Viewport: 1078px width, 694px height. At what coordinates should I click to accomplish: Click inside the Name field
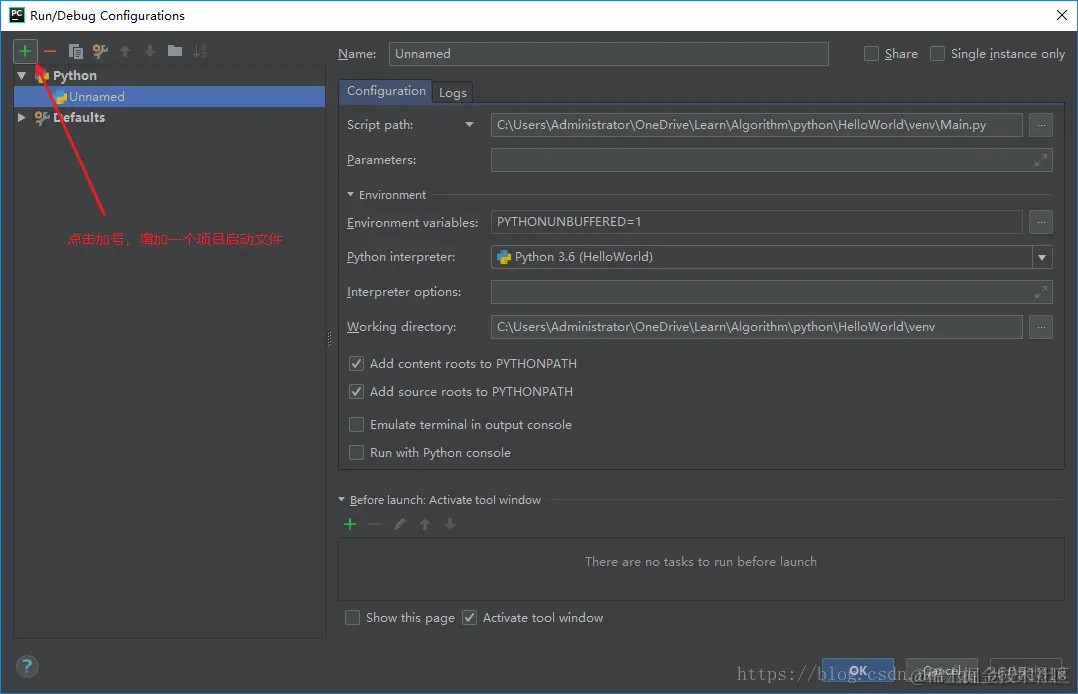[x=608, y=54]
